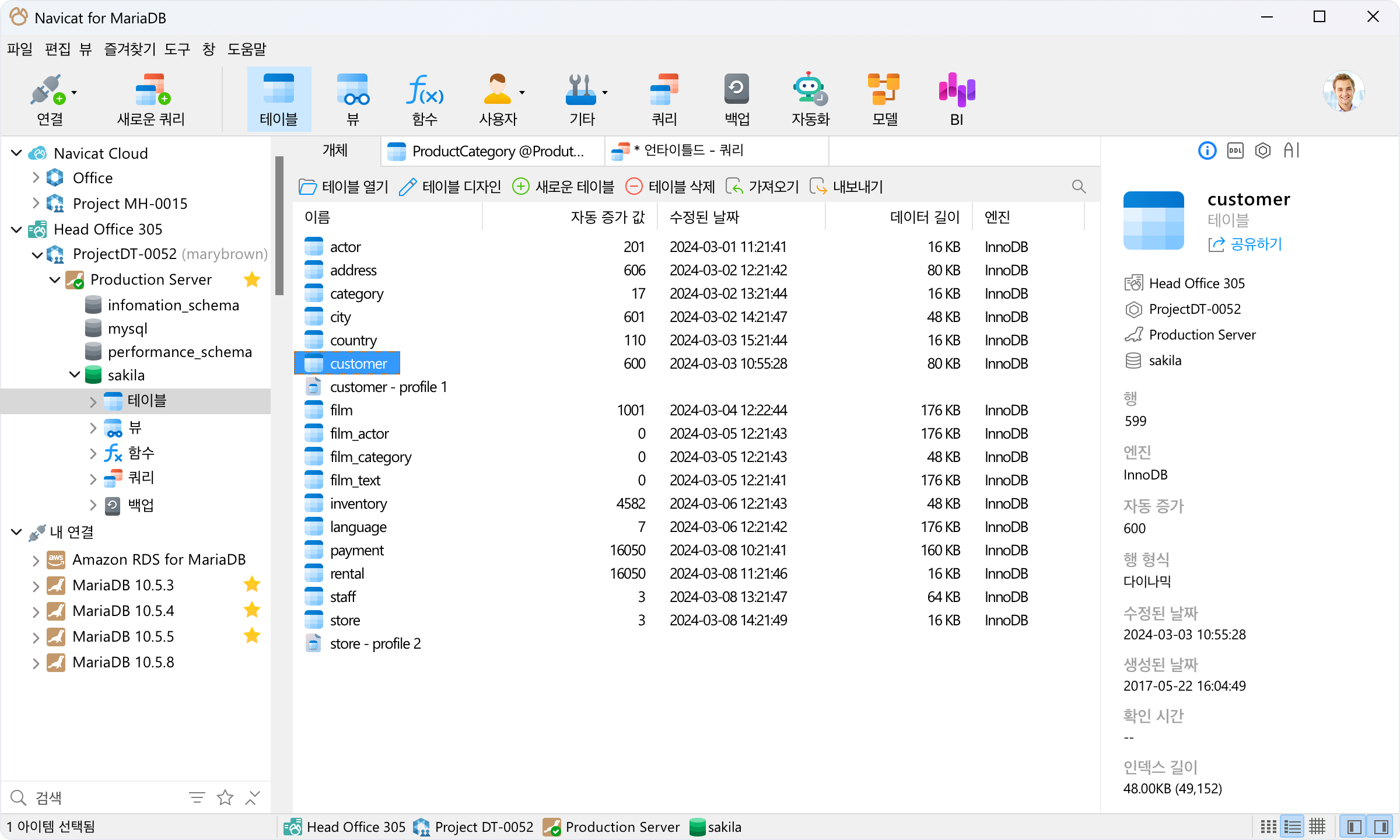Select the payment table row
Image resolution: width=1400 pixels, height=840 pixels.
(688, 550)
